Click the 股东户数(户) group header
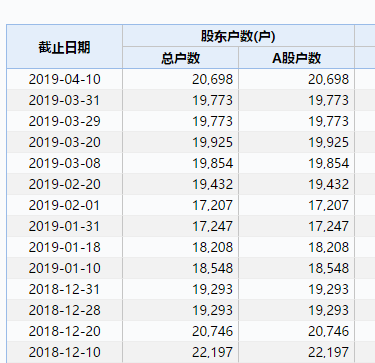 pos(238,36)
